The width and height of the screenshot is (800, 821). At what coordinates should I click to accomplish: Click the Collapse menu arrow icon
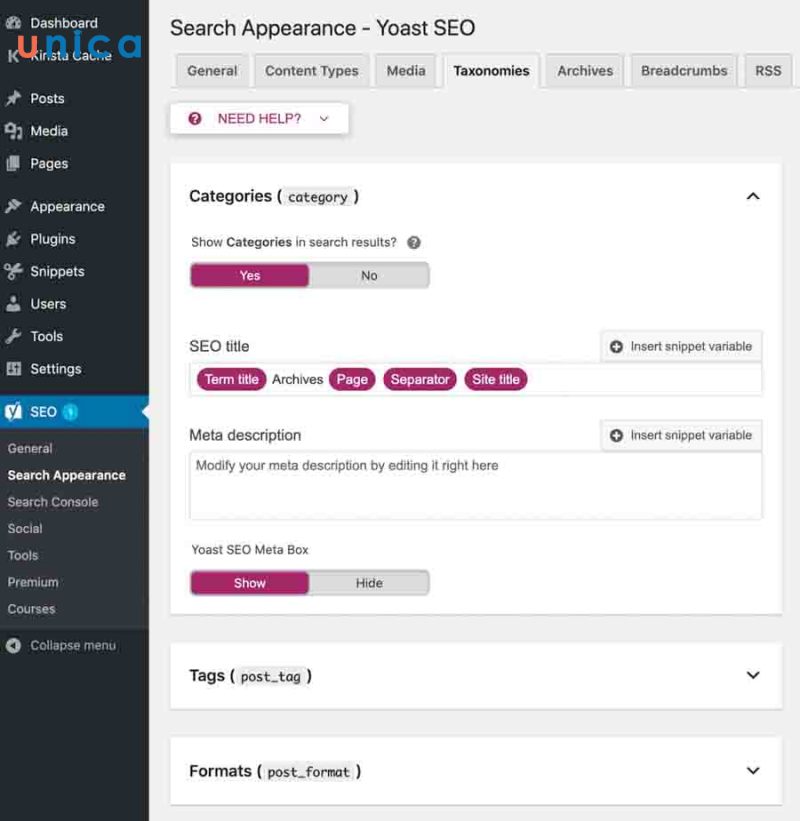point(13,645)
